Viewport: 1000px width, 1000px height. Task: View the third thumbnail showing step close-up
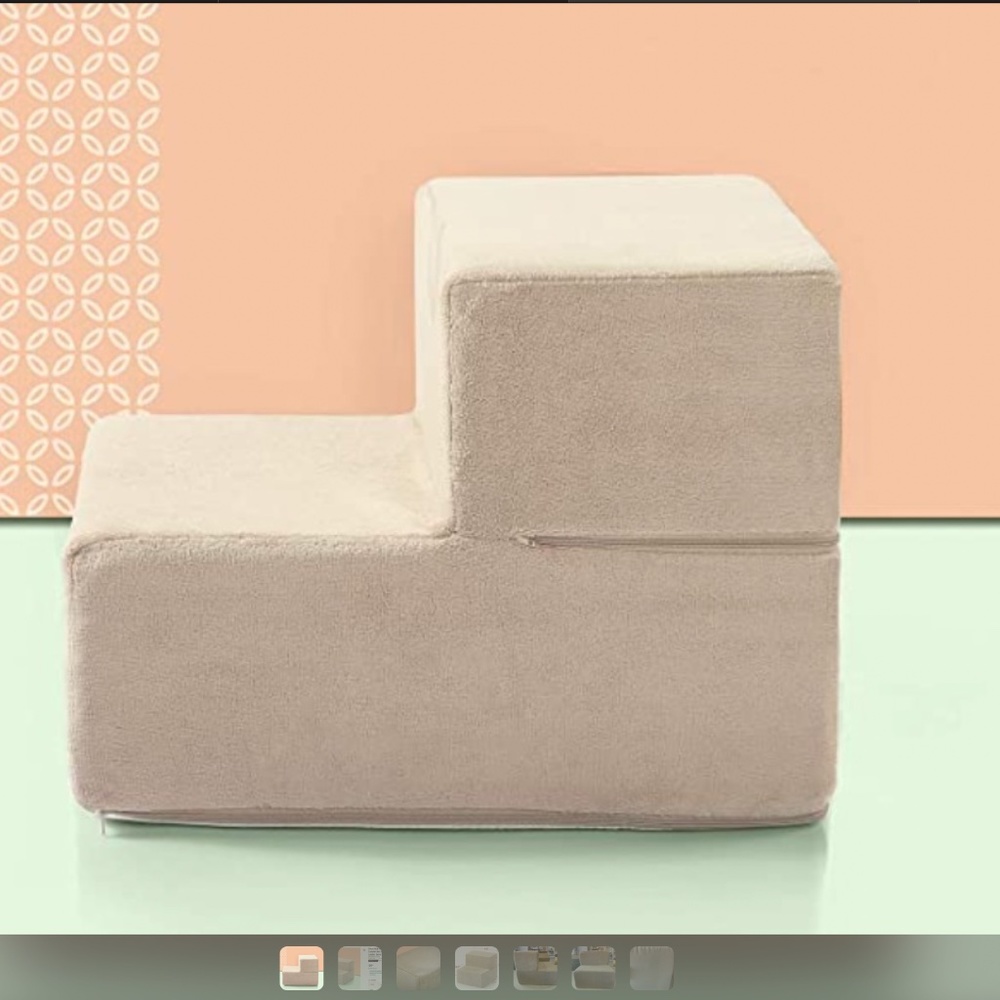tap(418, 968)
